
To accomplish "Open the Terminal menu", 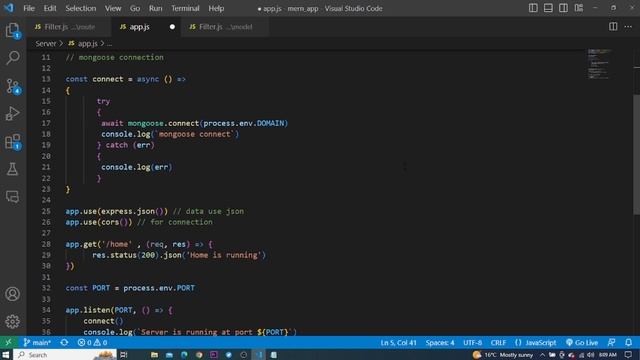I will (185, 8).
